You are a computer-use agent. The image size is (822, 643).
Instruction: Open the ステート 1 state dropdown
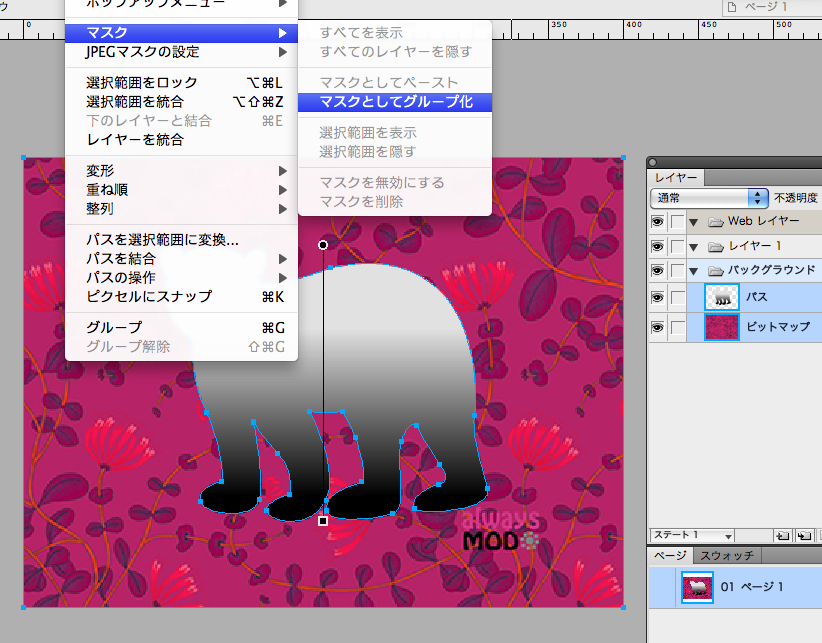(692, 536)
